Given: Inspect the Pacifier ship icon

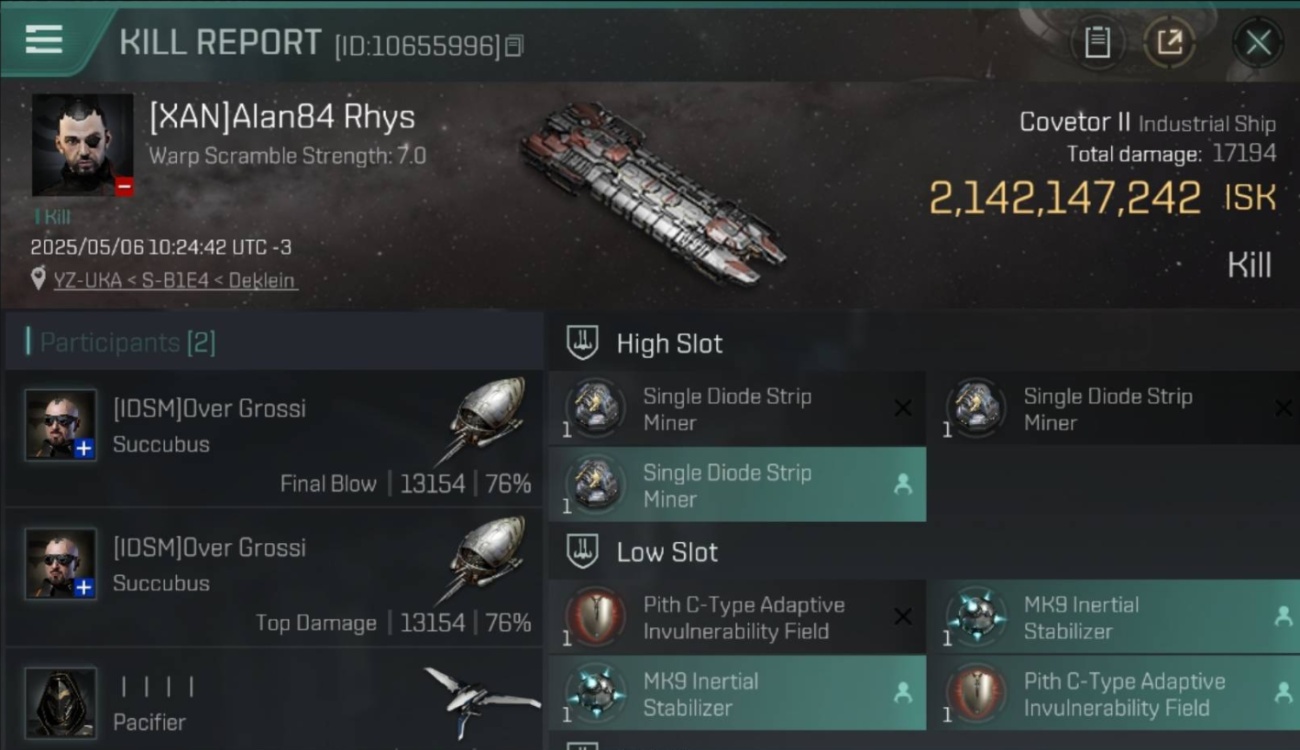Looking at the screenshot, I should 480,698.
